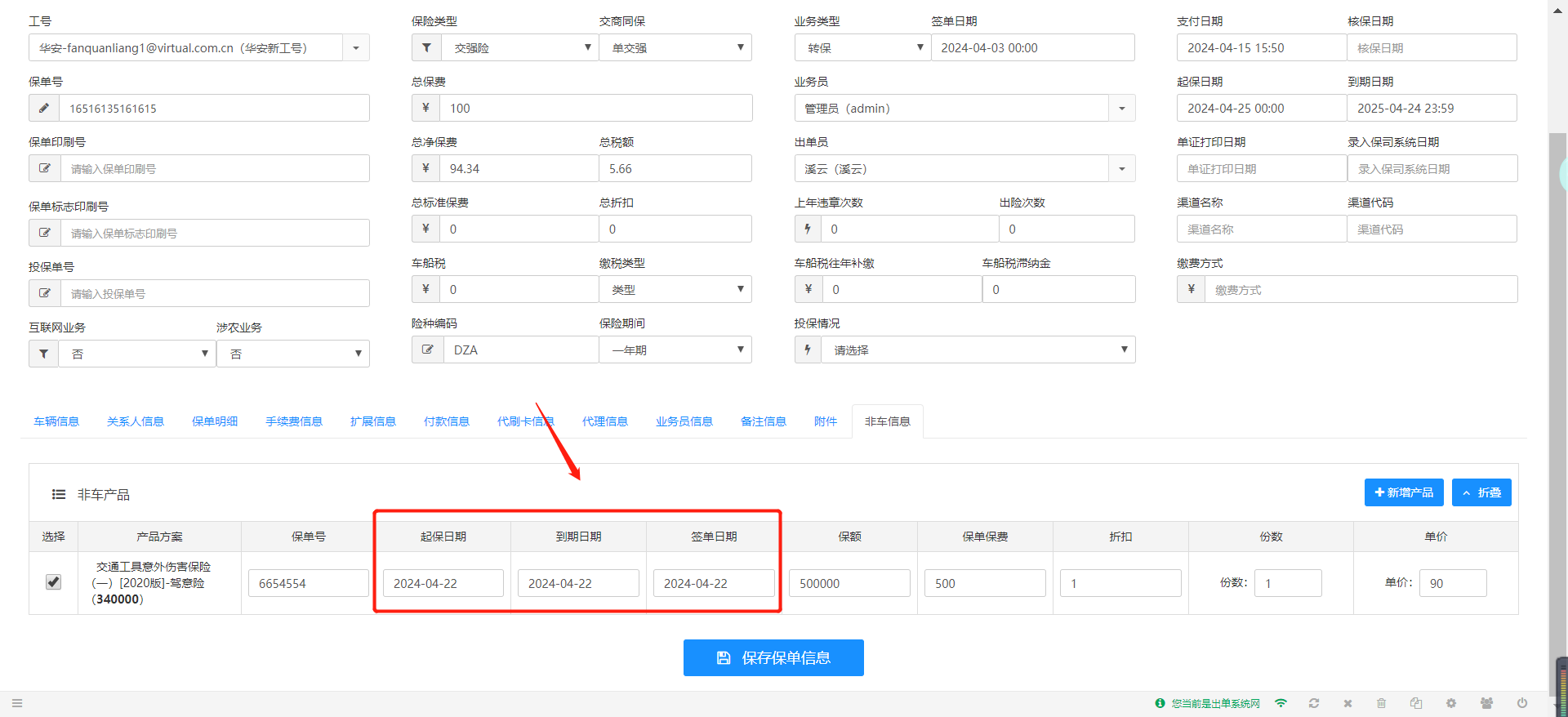Click the lightning icon beside 上年违章次数
Screen dimensions: 1568x717
(808, 229)
